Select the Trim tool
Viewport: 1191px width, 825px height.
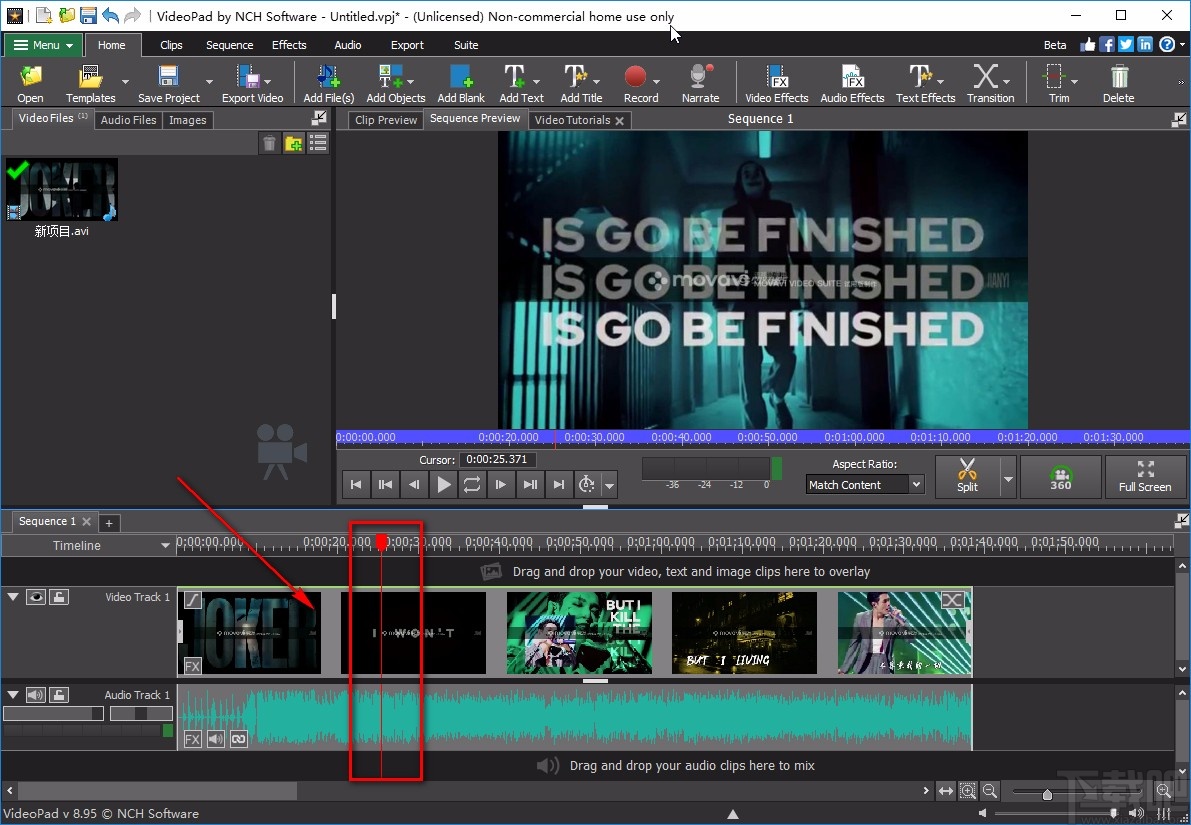[1055, 82]
